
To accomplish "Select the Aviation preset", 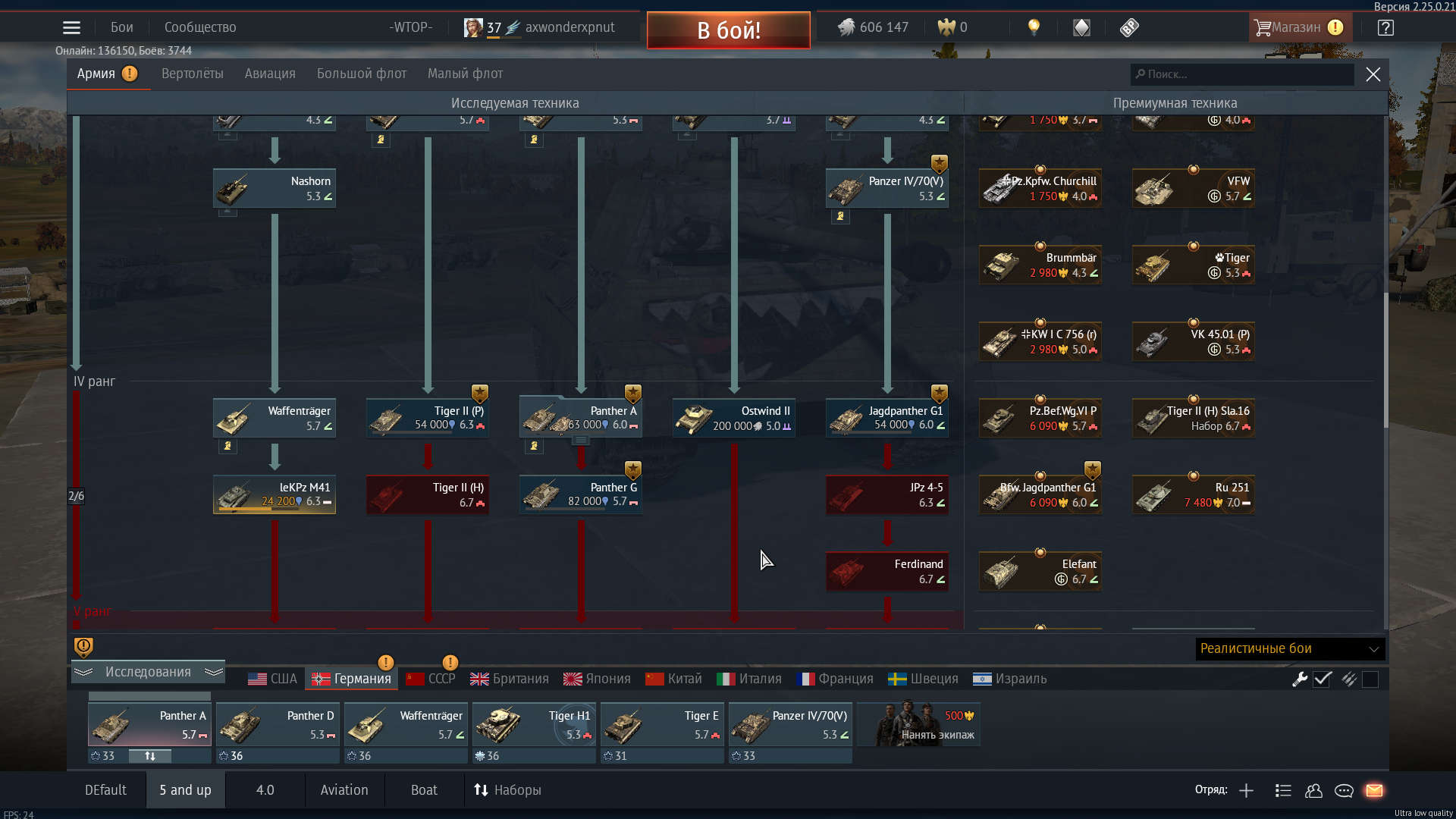I will coord(344,791).
